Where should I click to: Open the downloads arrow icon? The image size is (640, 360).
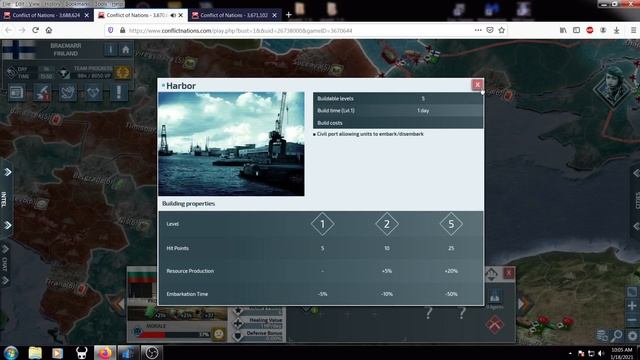pyautogui.click(x=617, y=30)
